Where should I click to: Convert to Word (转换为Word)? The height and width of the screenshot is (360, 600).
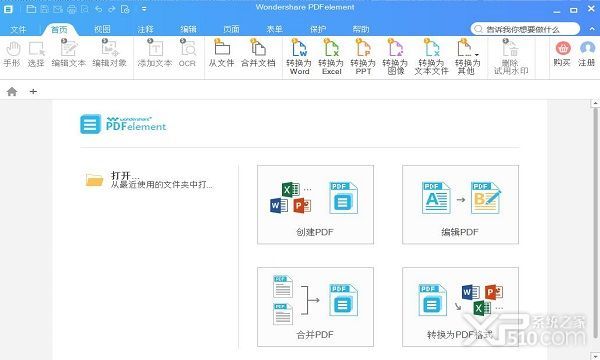click(299, 57)
